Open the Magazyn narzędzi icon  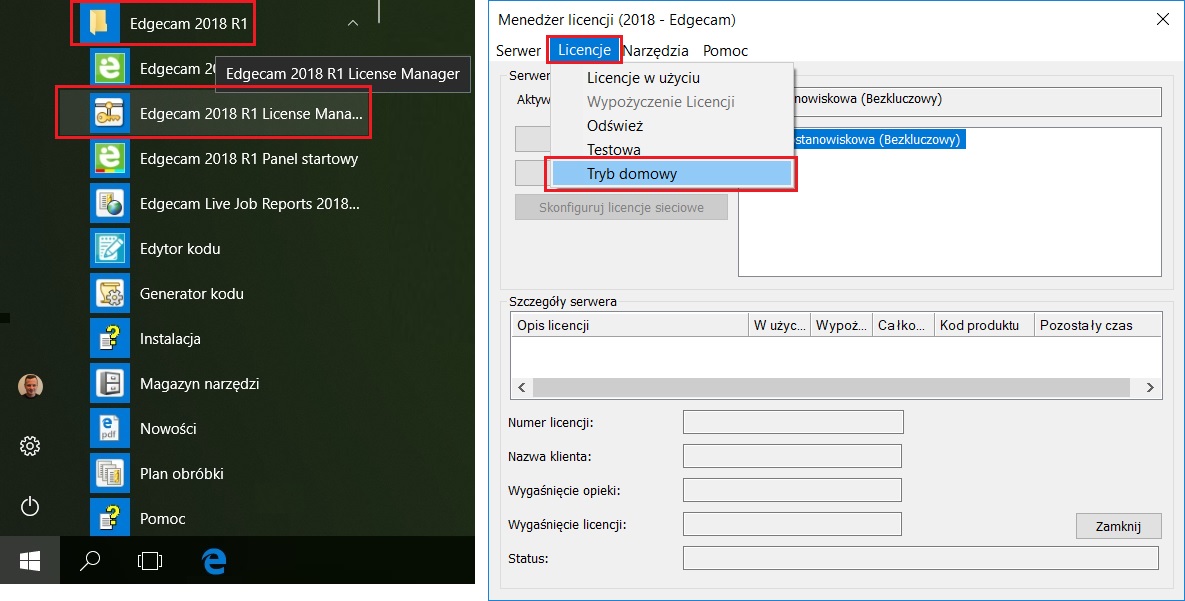click(110, 383)
